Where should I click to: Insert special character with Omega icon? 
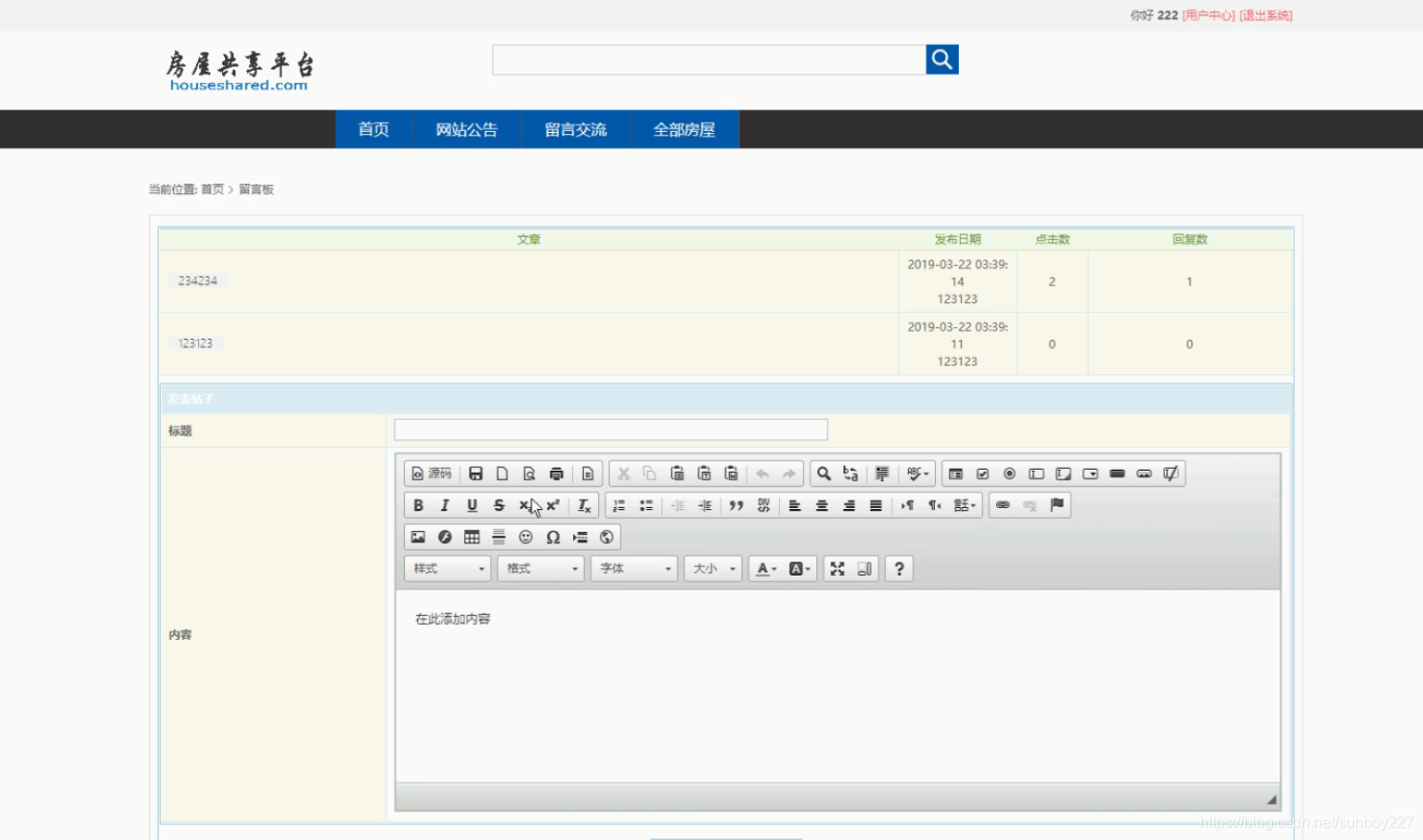[552, 537]
